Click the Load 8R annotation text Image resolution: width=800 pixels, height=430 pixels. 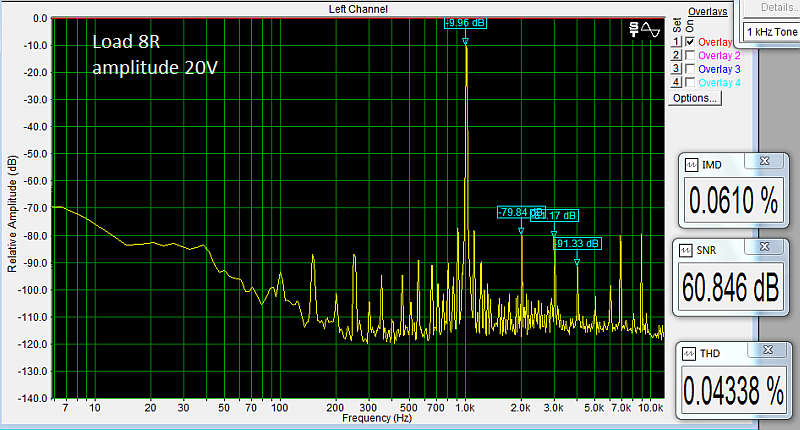click(126, 42)
